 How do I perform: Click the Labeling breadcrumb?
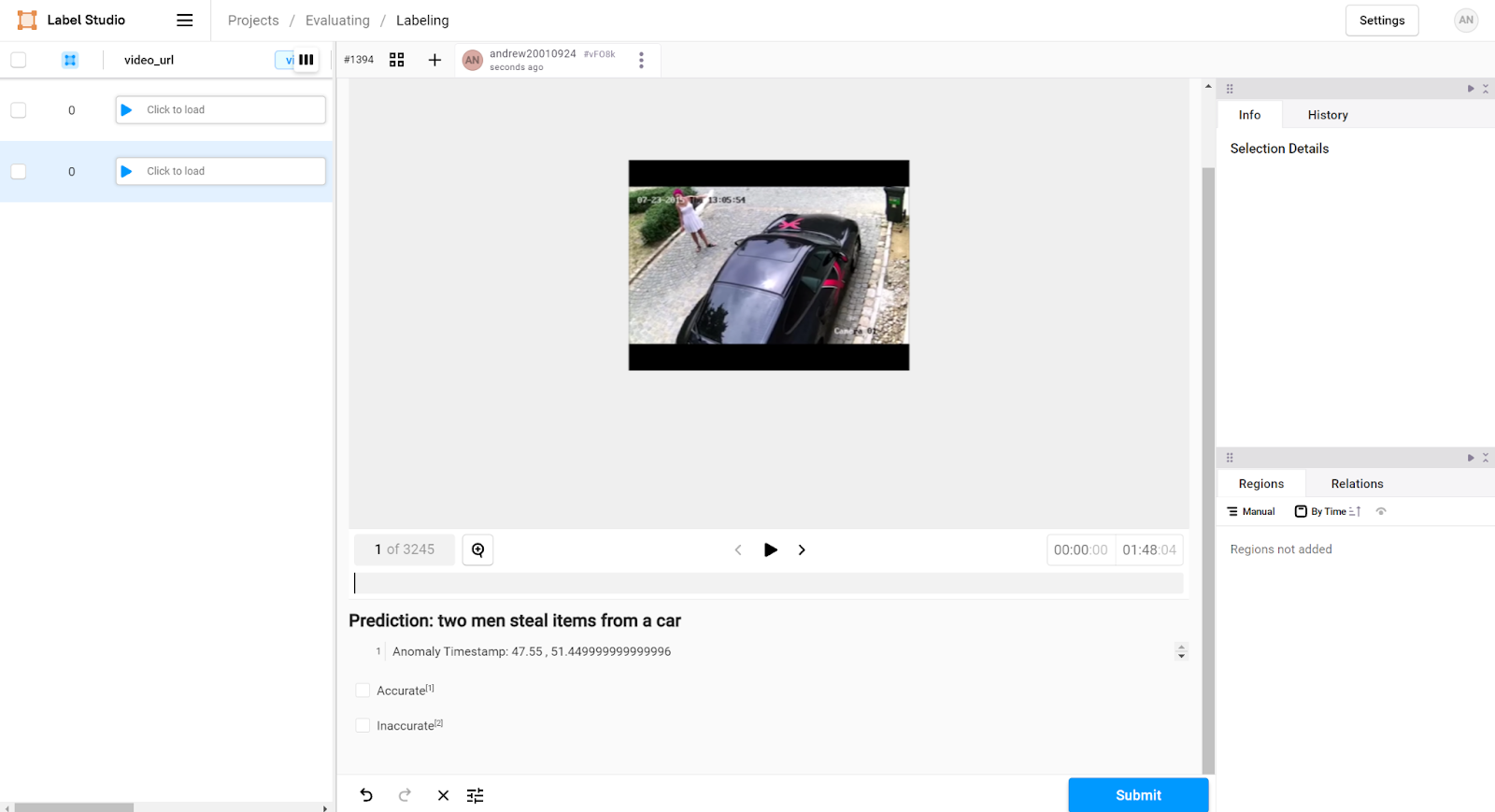tap(422, 21)
